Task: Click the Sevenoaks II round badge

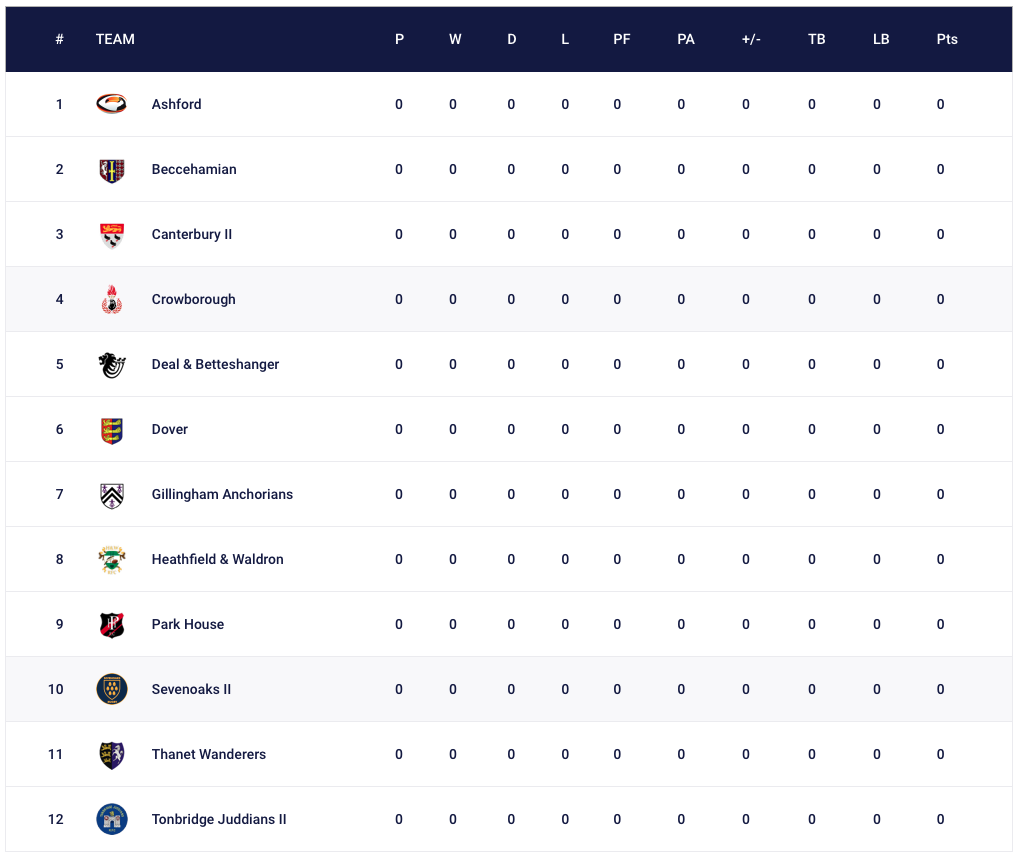Action: click(111, 690)
